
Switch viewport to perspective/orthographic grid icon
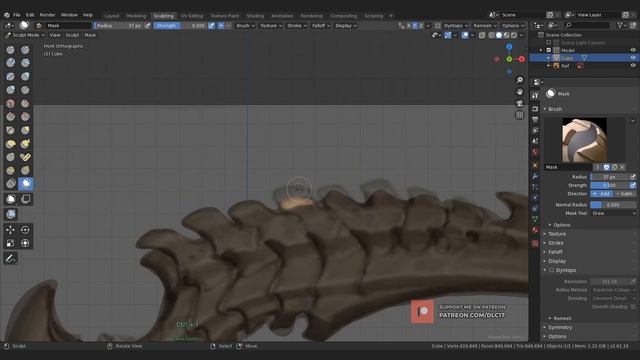(x=520, y=115)
